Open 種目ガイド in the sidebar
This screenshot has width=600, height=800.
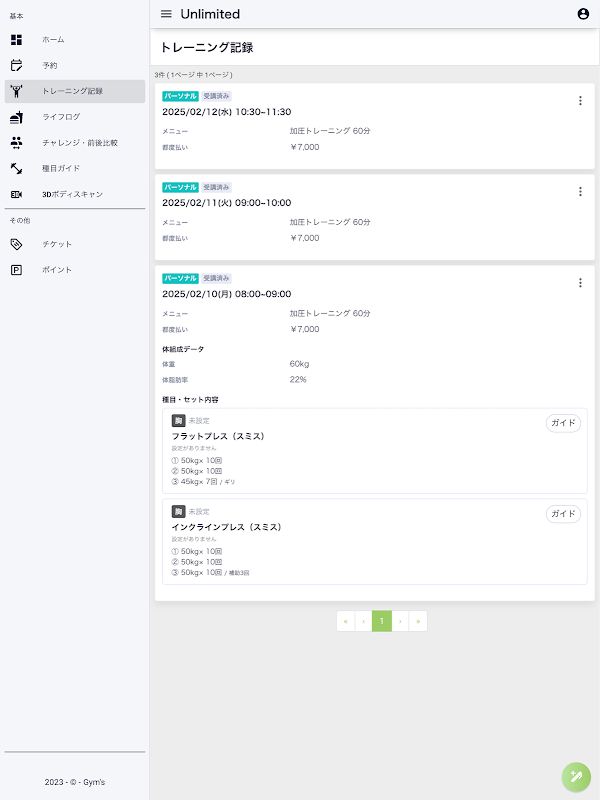tap(60, 169)
